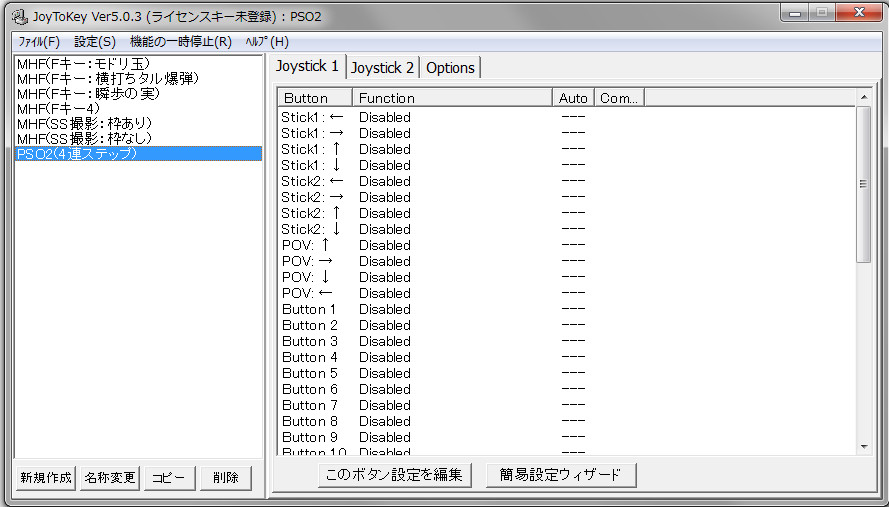Select the POV: → row
Screen dimensions: 889x507
pos(567,261)
